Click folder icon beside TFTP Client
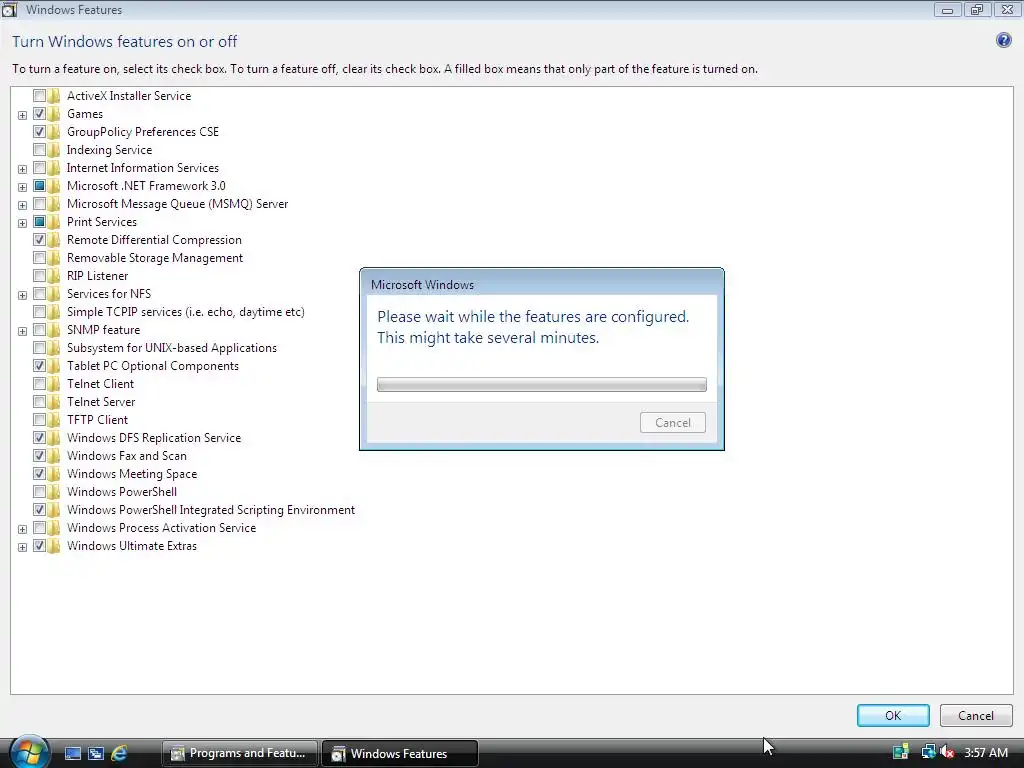This screenshot has height=768, width=1024. [x=54, y=420]
